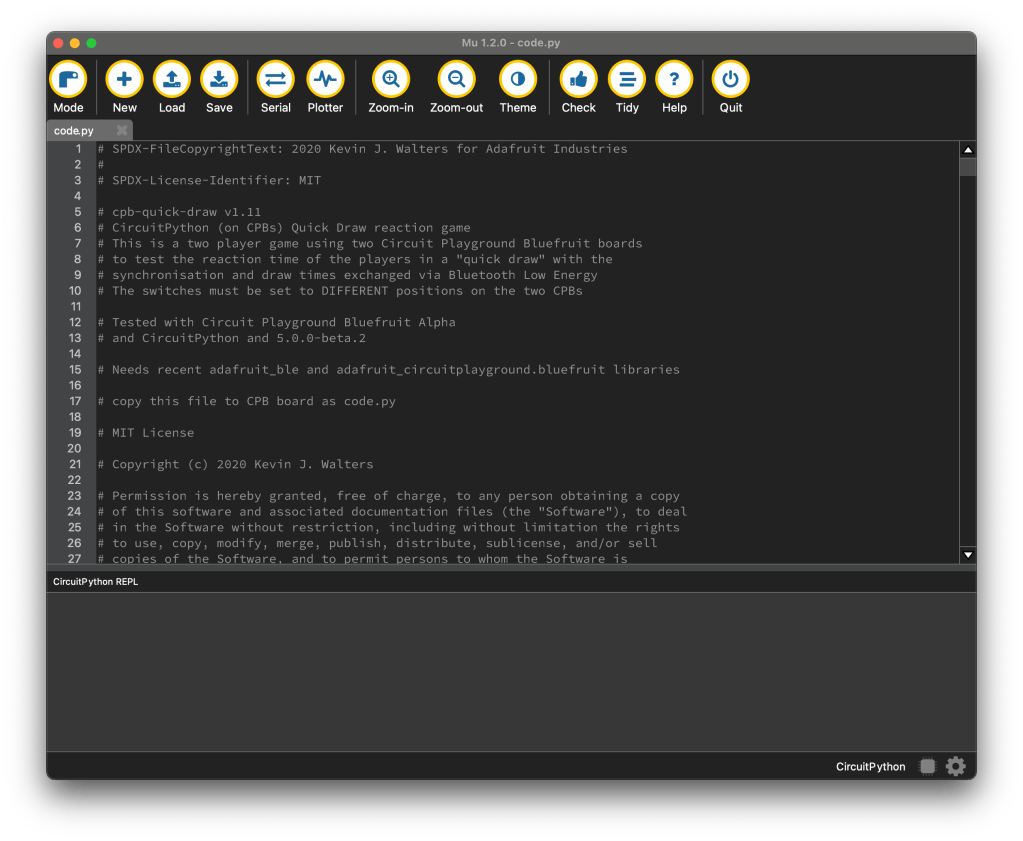Open the settings gear in status bar

tap(956, 766)
